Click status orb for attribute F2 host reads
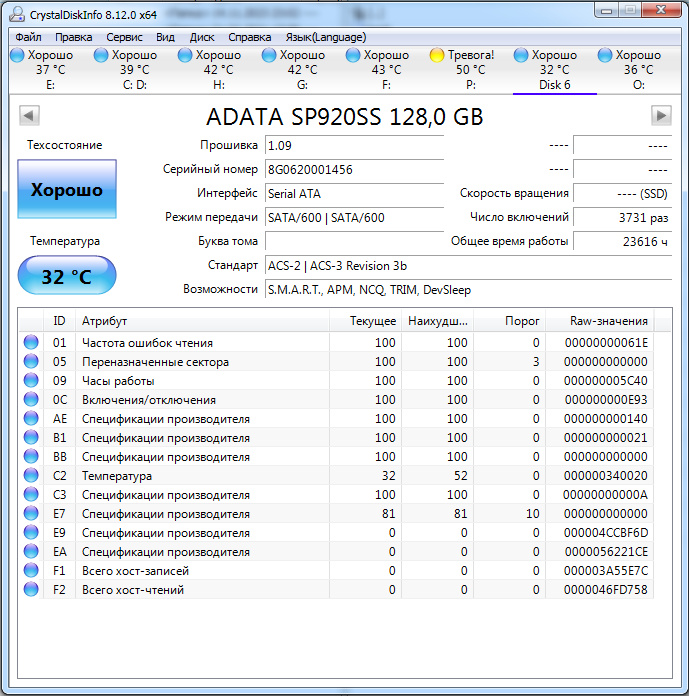 31,590
